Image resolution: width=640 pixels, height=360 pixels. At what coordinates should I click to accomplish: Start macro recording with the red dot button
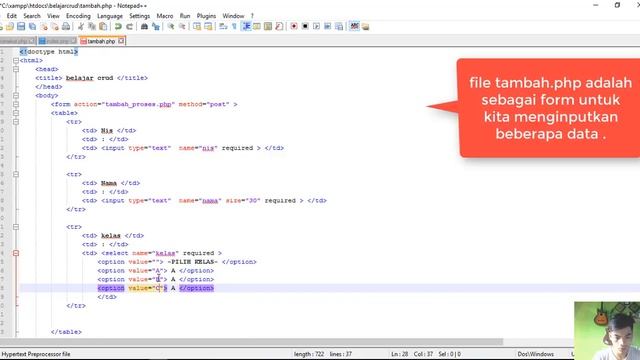[x=293, y=27]
